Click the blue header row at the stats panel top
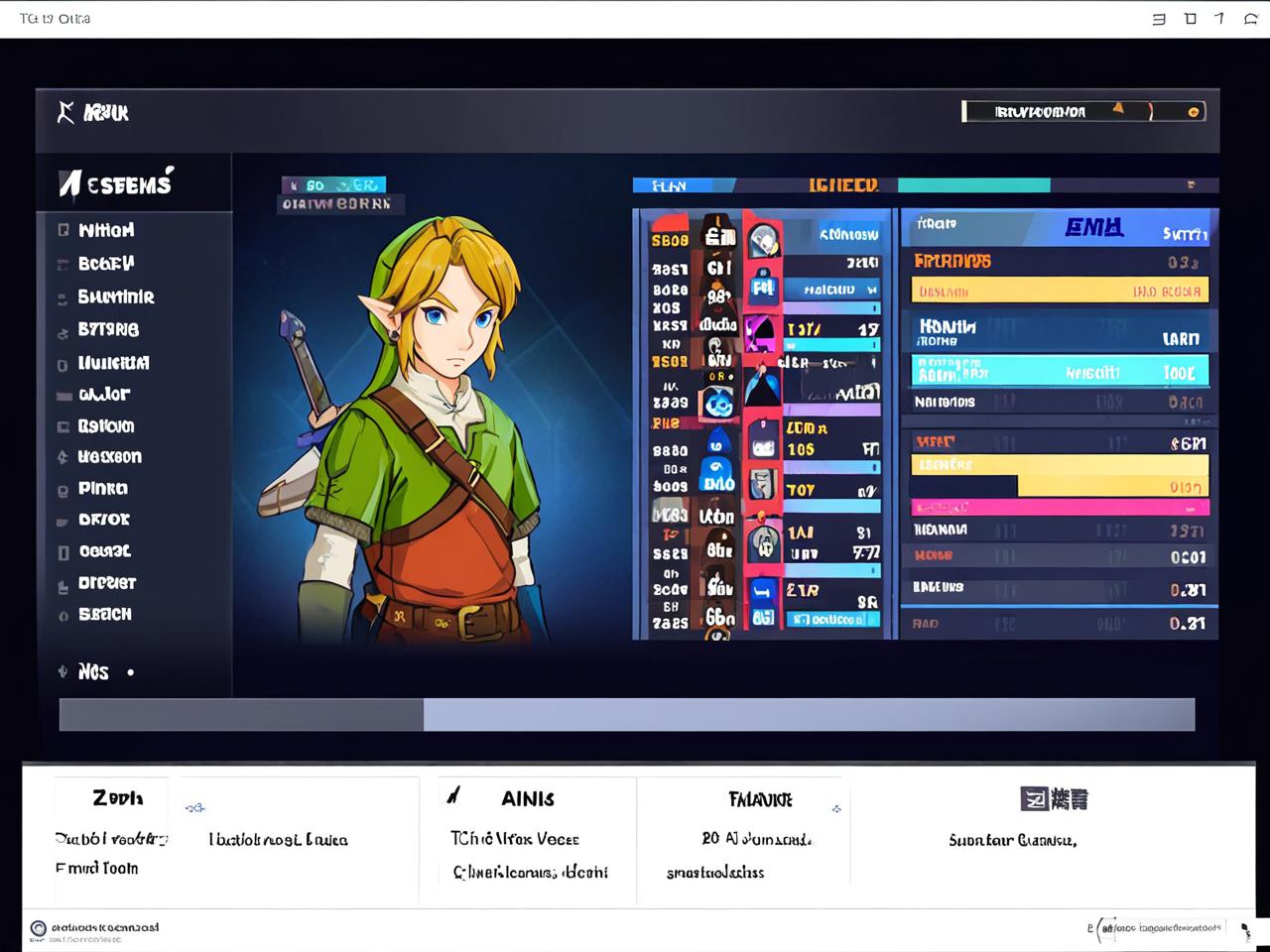The width and height of the screenshot is (1270, 952). [x=1060, y=228]
